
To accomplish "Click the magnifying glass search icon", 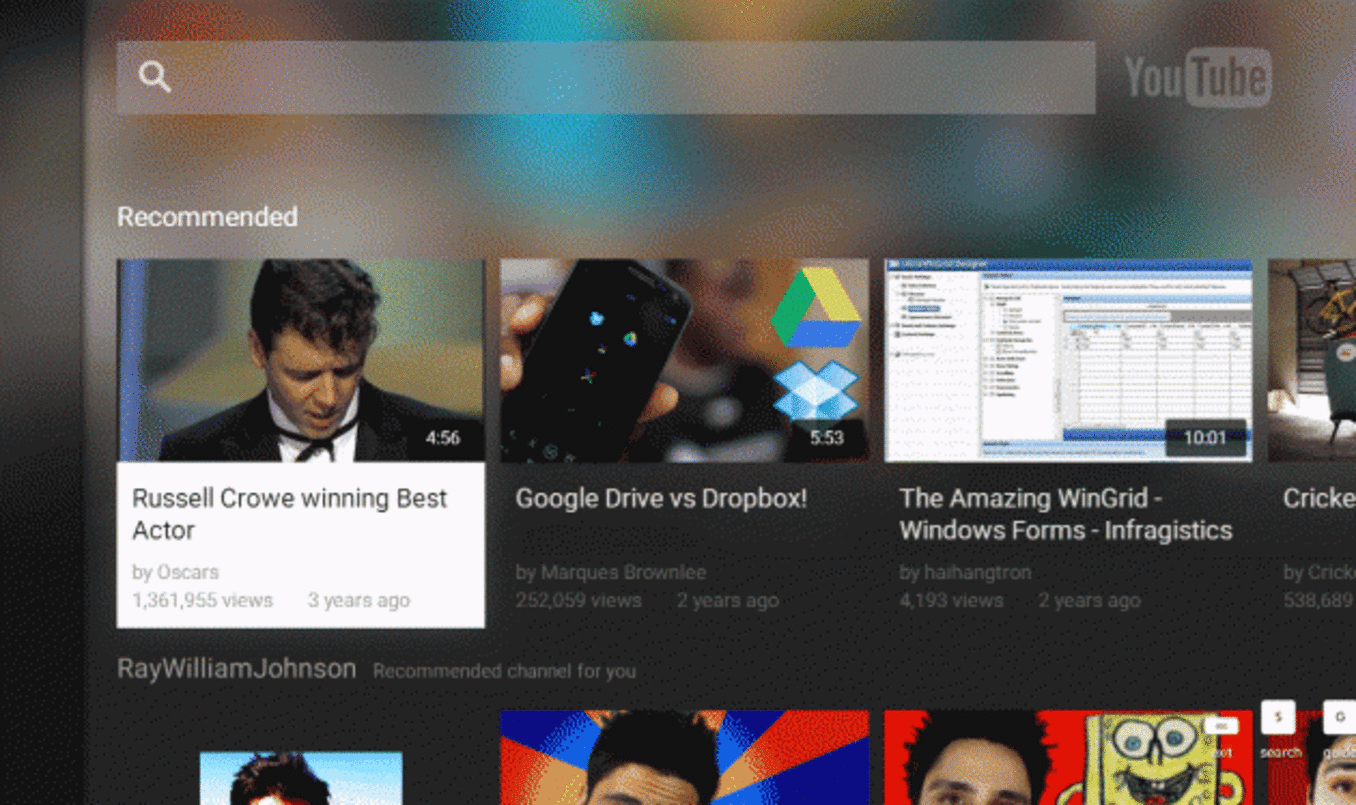I will click(154, 77).
